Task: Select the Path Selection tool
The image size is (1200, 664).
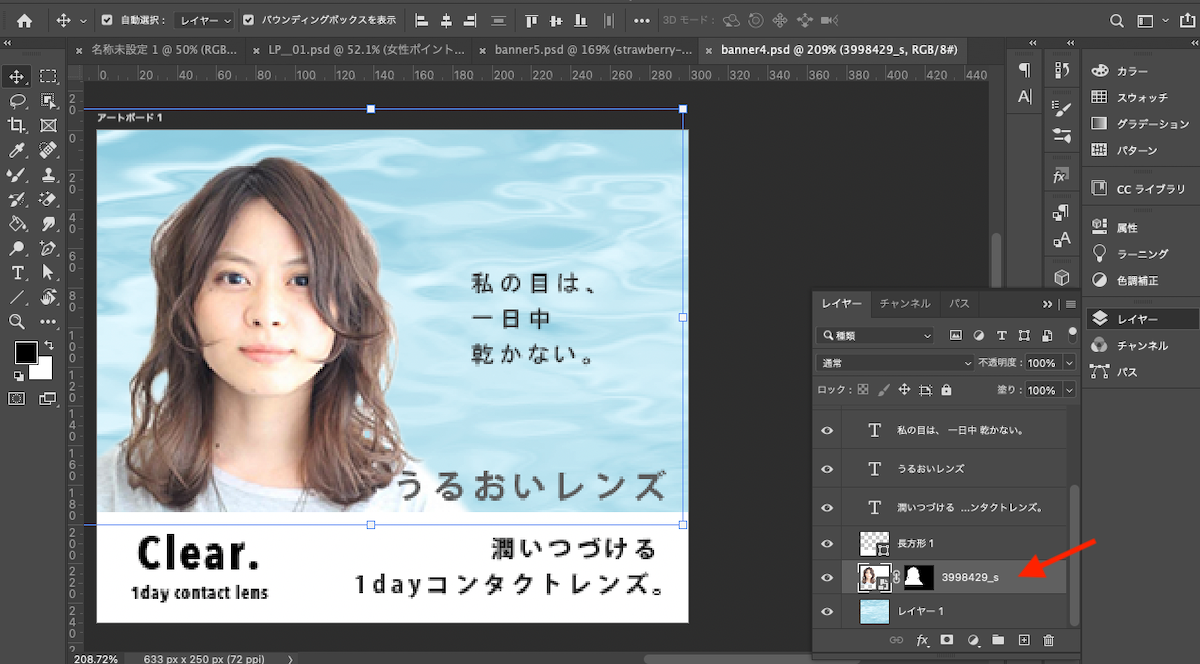Action: pyautogui.click(x=48, y=273)
